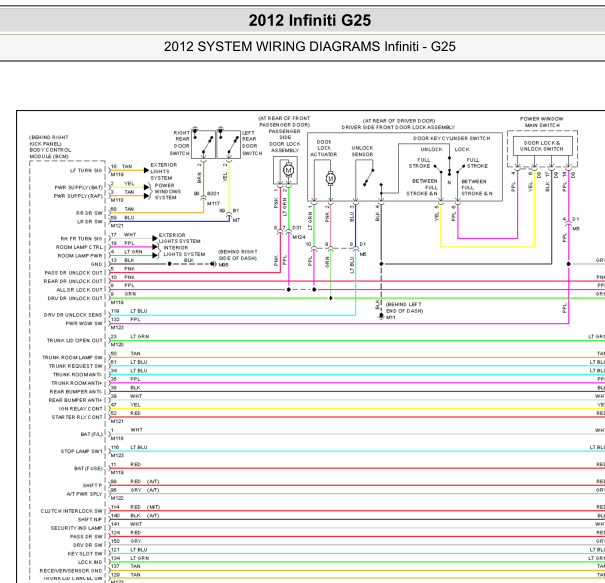Screen dimensions: 605x583
Task: Click '2012 SYSTEM WIRING DIAGRAMS Infiniti - G25' subtitle
Action: (x=309, y=47)
